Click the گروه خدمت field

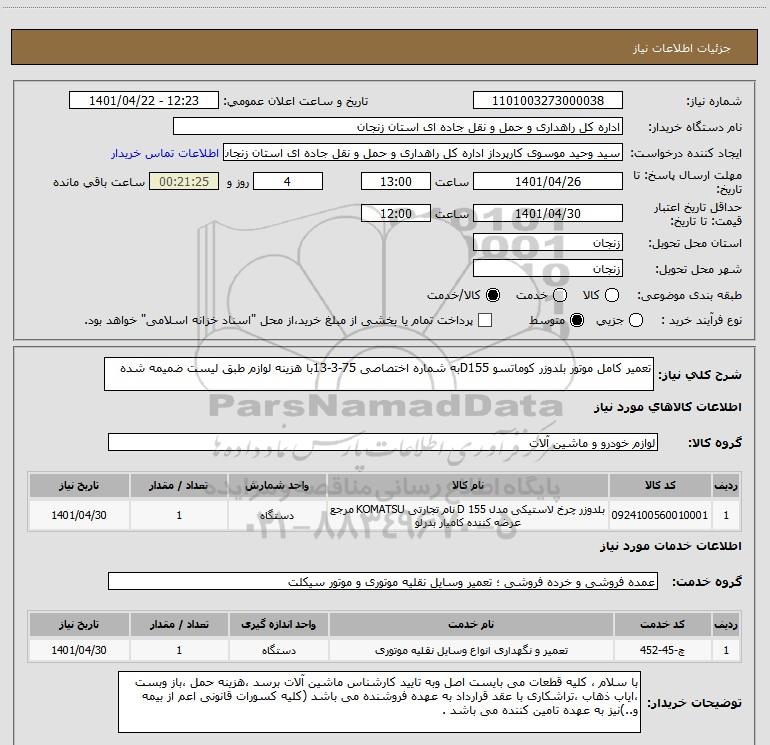click(383, 581)
